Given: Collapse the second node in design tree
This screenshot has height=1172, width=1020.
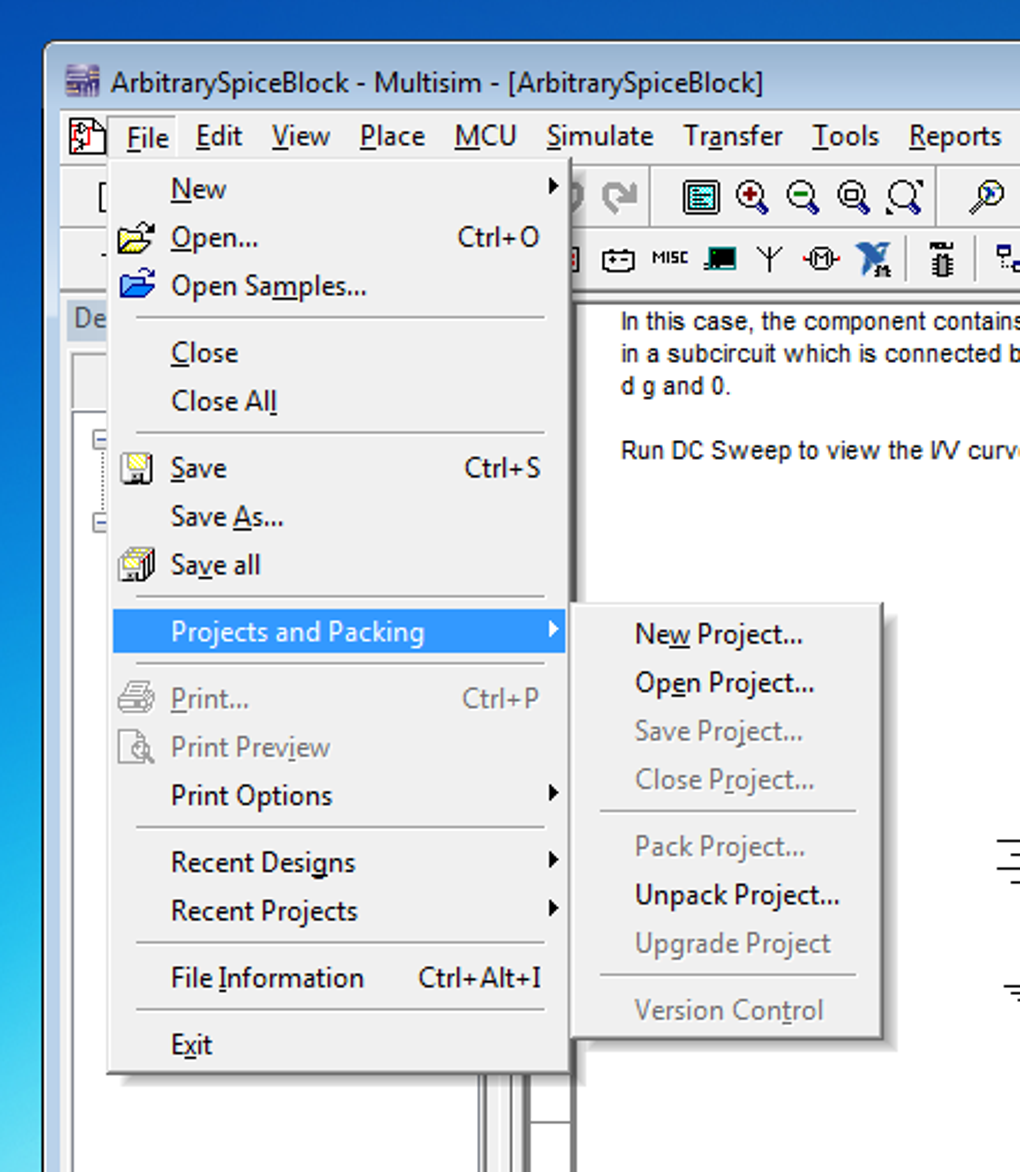Looking at the screenshot, I should 99,522.
